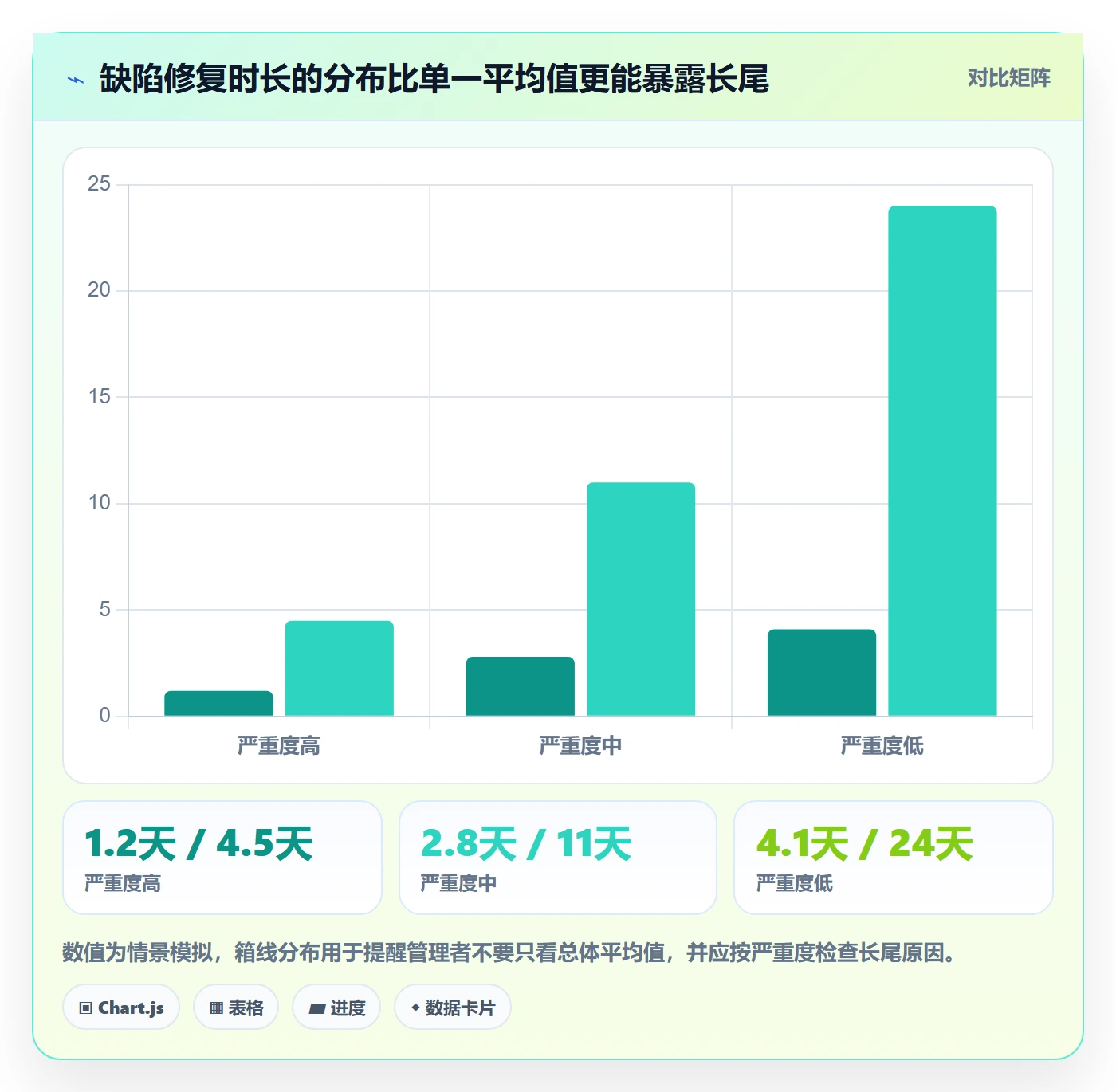Click the diamond icon in the 数据卡片 chip

point(415,1008)
